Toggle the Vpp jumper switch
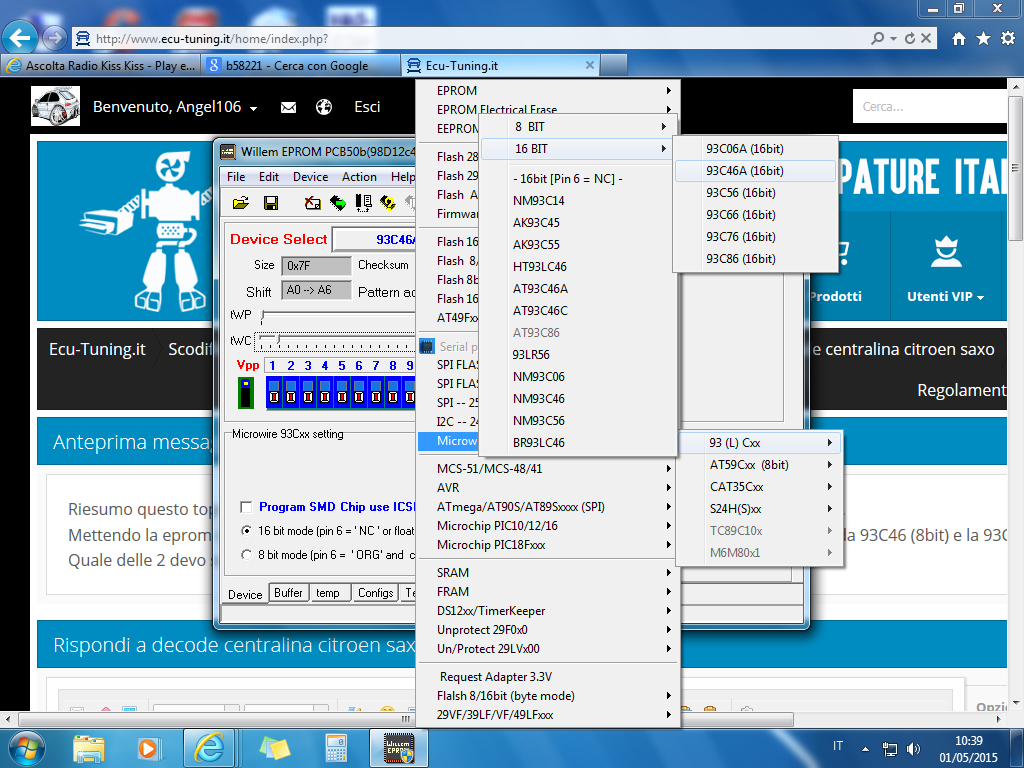 point(246,392)
